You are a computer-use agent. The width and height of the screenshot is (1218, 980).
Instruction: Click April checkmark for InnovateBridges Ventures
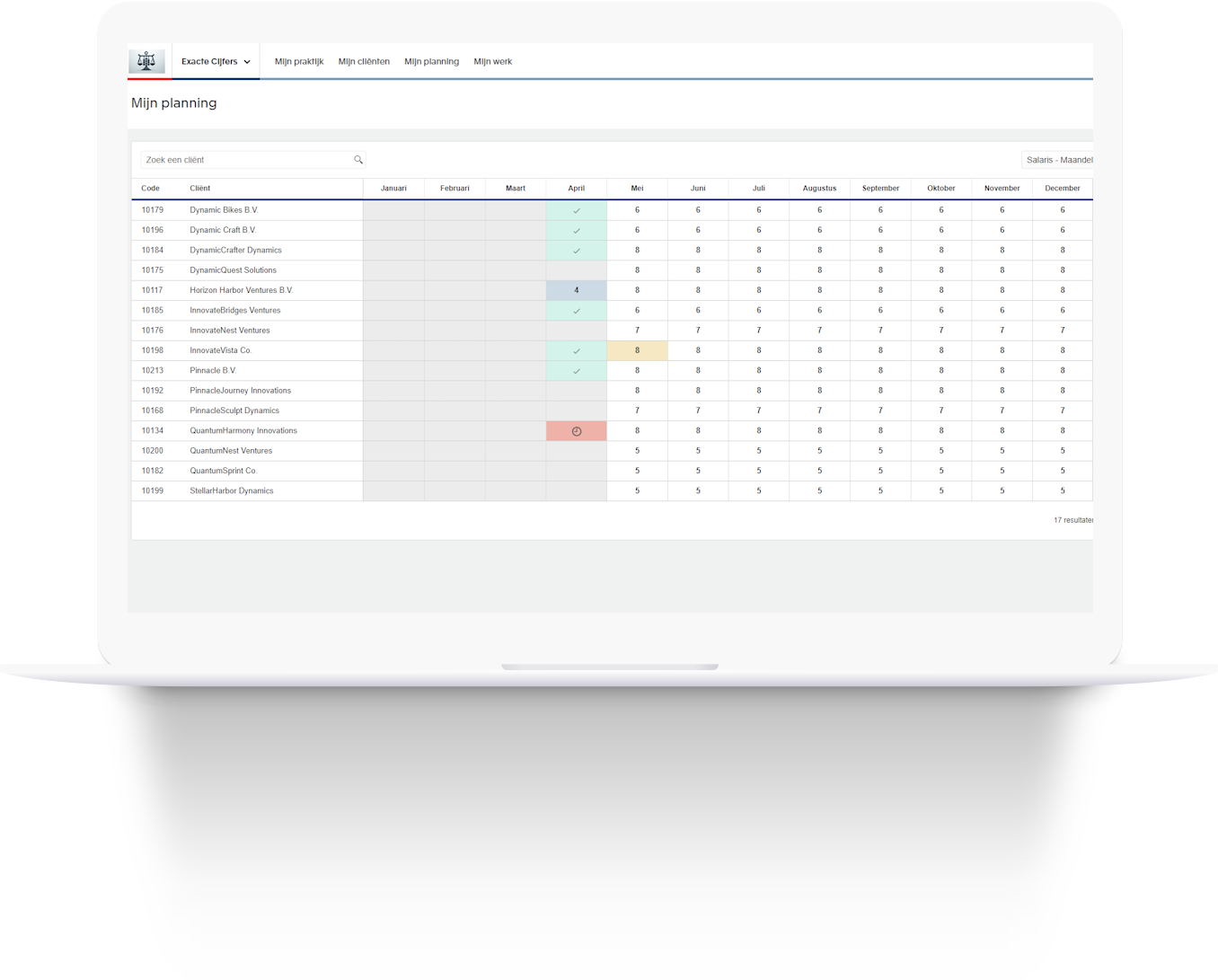(577, 311)
